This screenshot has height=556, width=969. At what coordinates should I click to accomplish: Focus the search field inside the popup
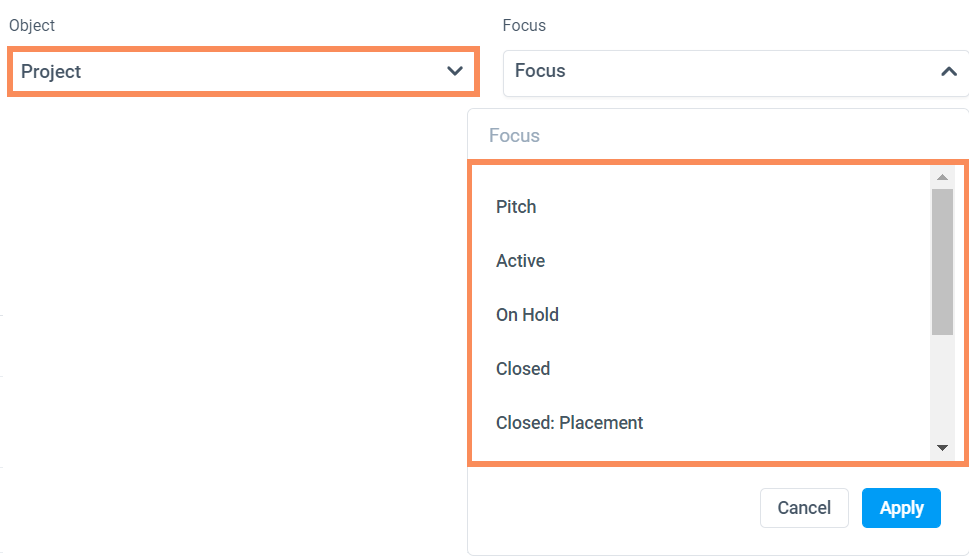coord(700,136)
